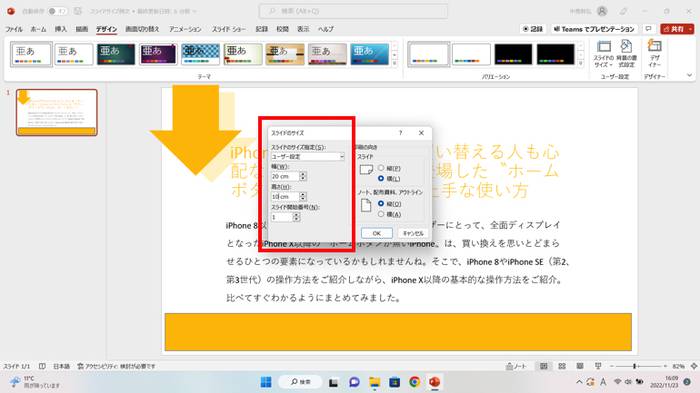
Task: Switch to Reading view icon in status bar
Action: click(x=579, y=366)
